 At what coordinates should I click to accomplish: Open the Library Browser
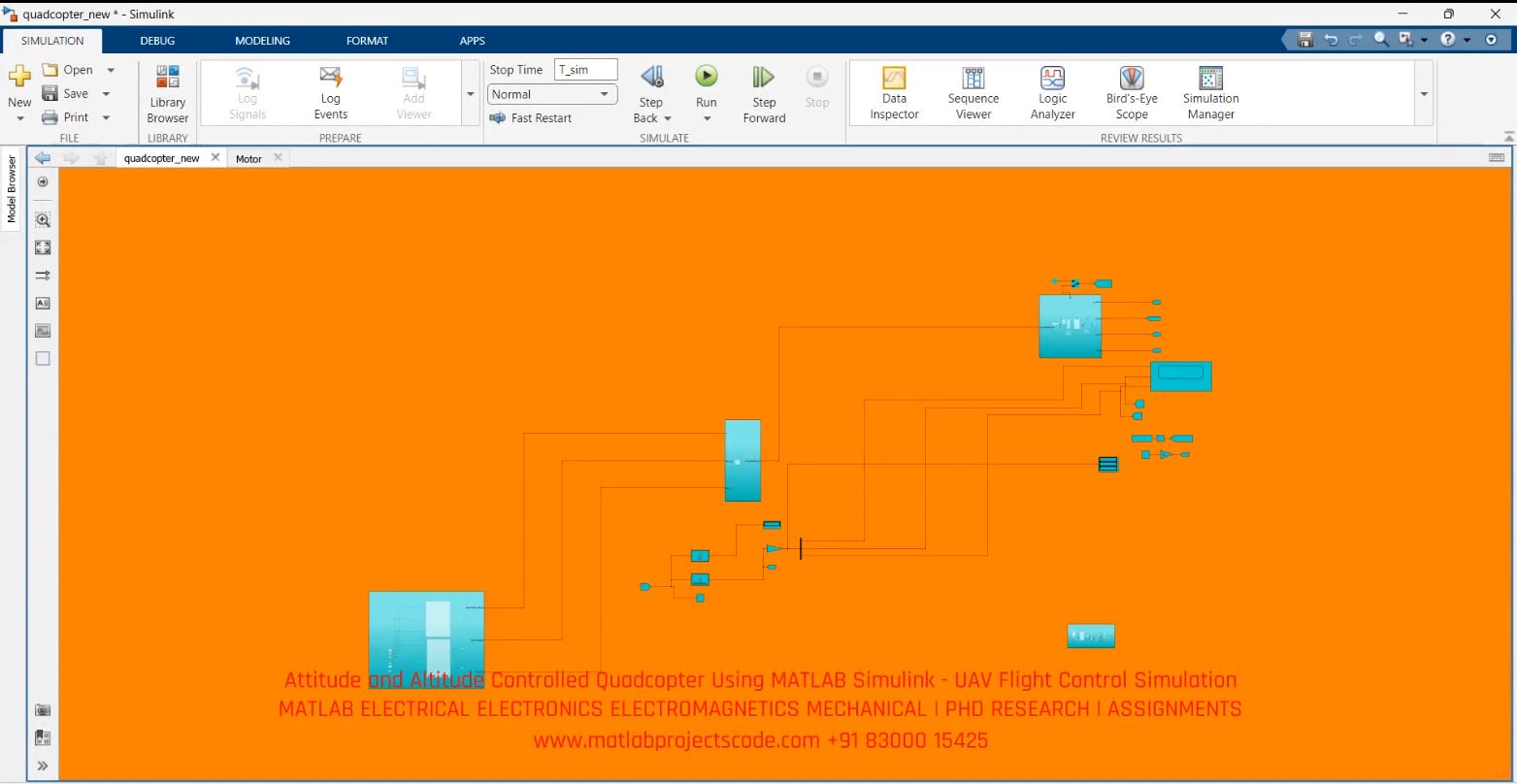[168, 94]
